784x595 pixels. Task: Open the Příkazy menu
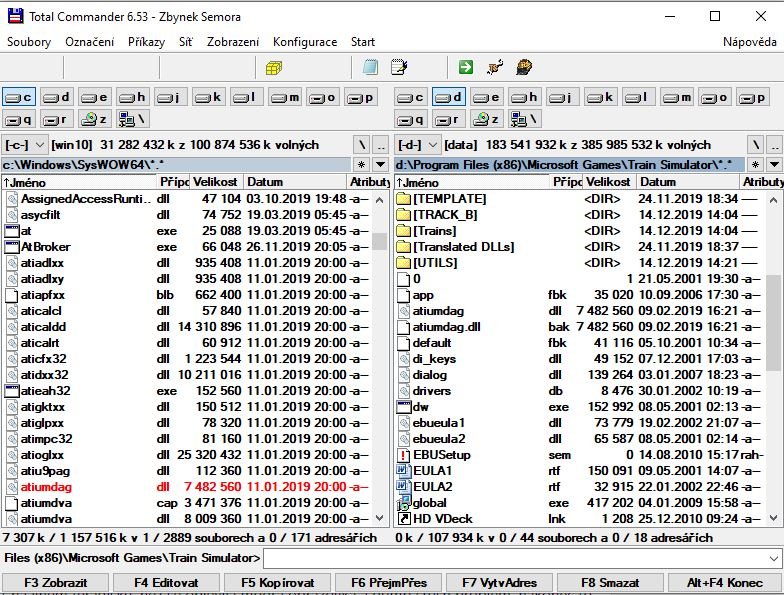146,42
